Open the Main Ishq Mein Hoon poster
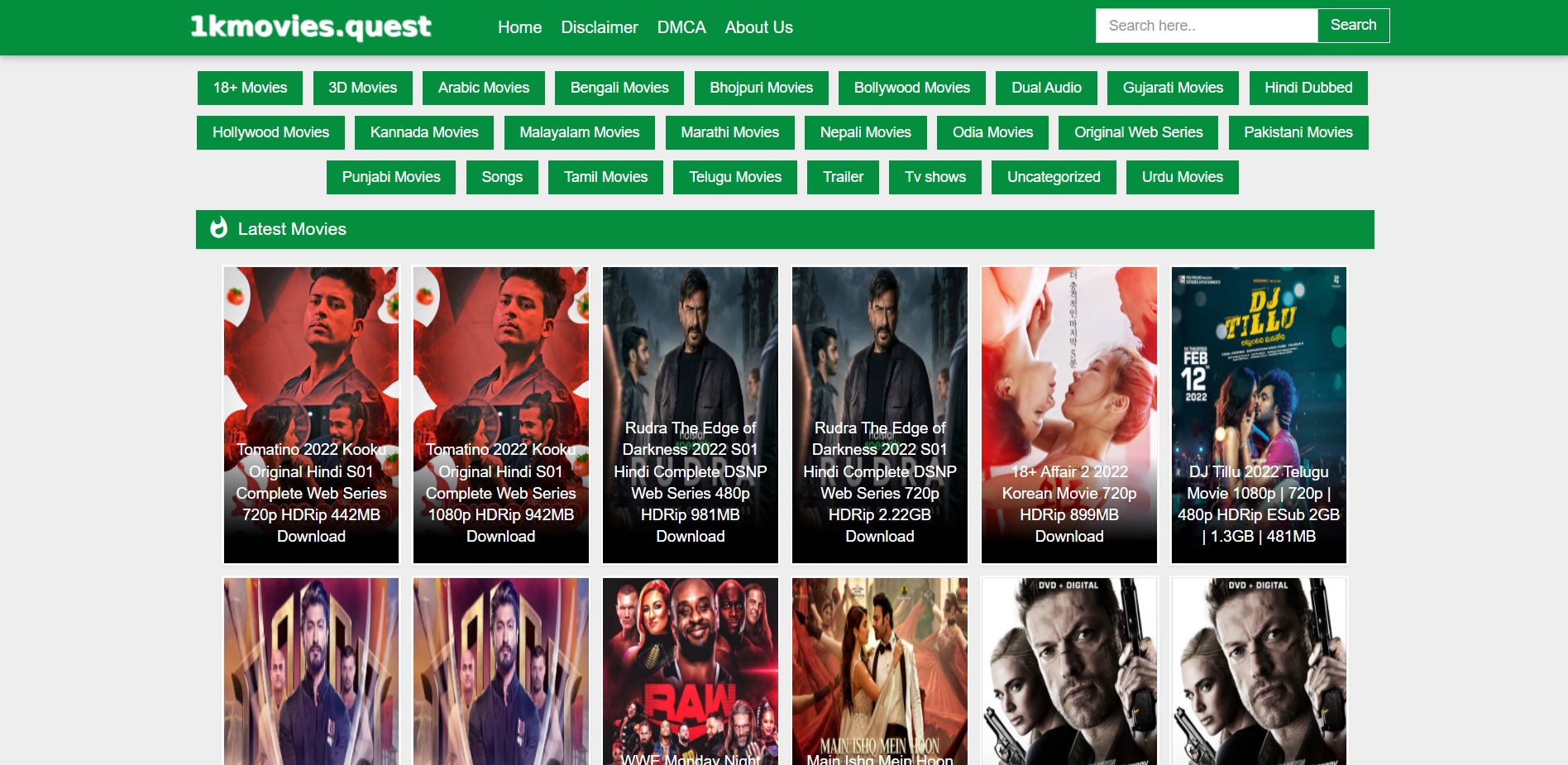Image resolution: width=1568 pixels, height=765 pixels. pyautogui.click(x=880, y=672)
